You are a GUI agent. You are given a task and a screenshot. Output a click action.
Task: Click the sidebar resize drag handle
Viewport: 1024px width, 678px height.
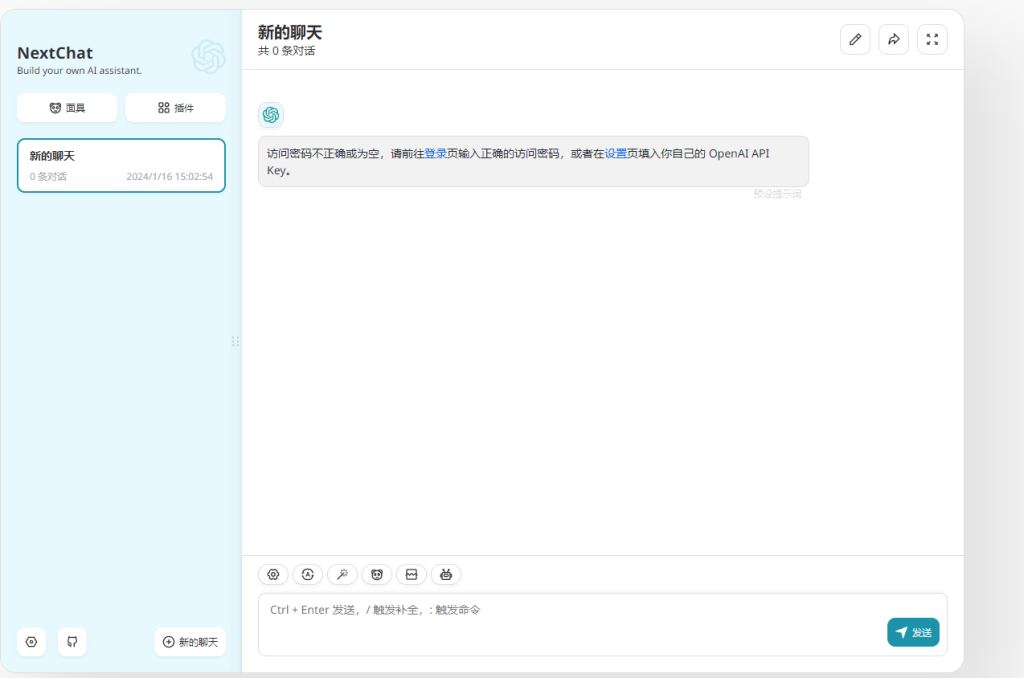(x=236, y=341)
